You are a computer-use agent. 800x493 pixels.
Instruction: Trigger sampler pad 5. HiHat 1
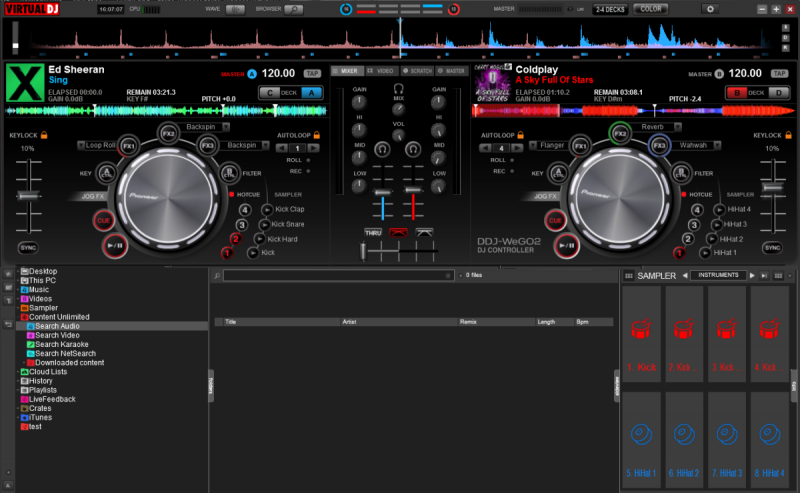(x=641, y=440)
